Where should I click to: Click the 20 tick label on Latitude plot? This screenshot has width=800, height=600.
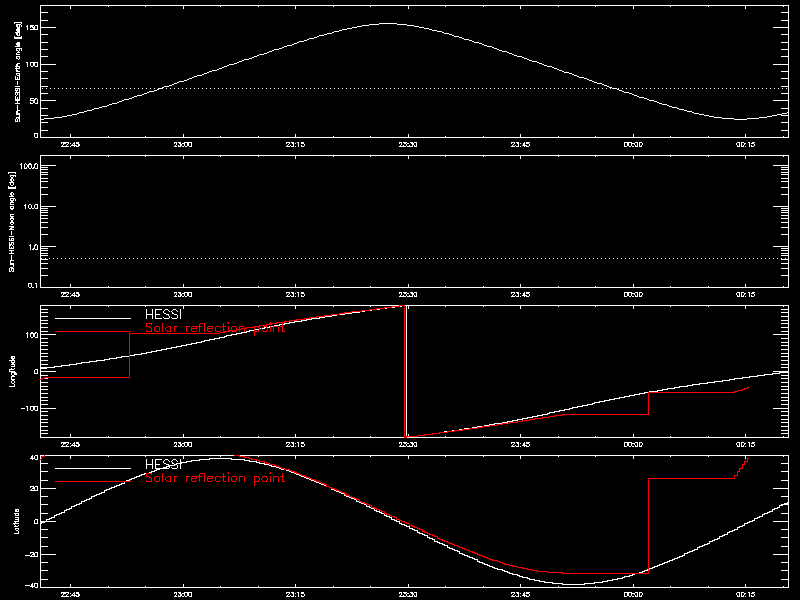[x=34, y=489]
